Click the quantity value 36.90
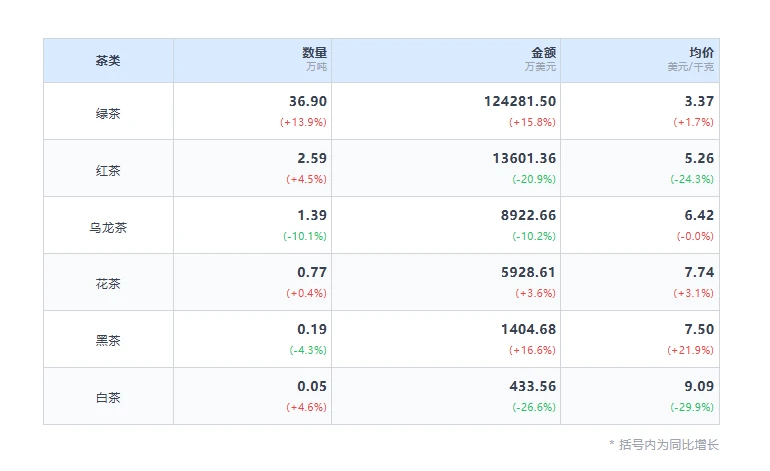Image resolution: width=770 pixels, height=471 pixels. (x=308, y=101)
